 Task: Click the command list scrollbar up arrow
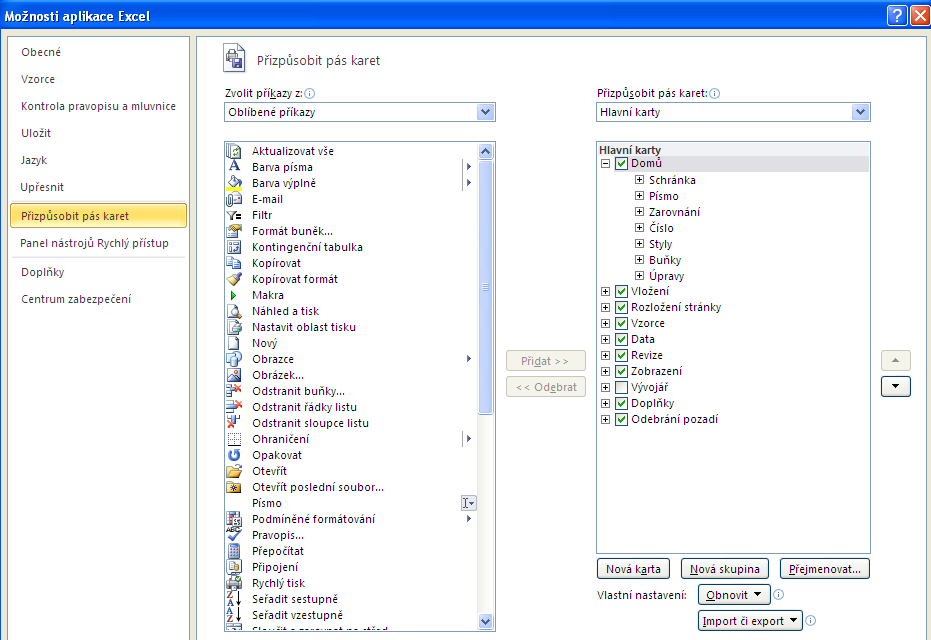click(x=485, y=151)
